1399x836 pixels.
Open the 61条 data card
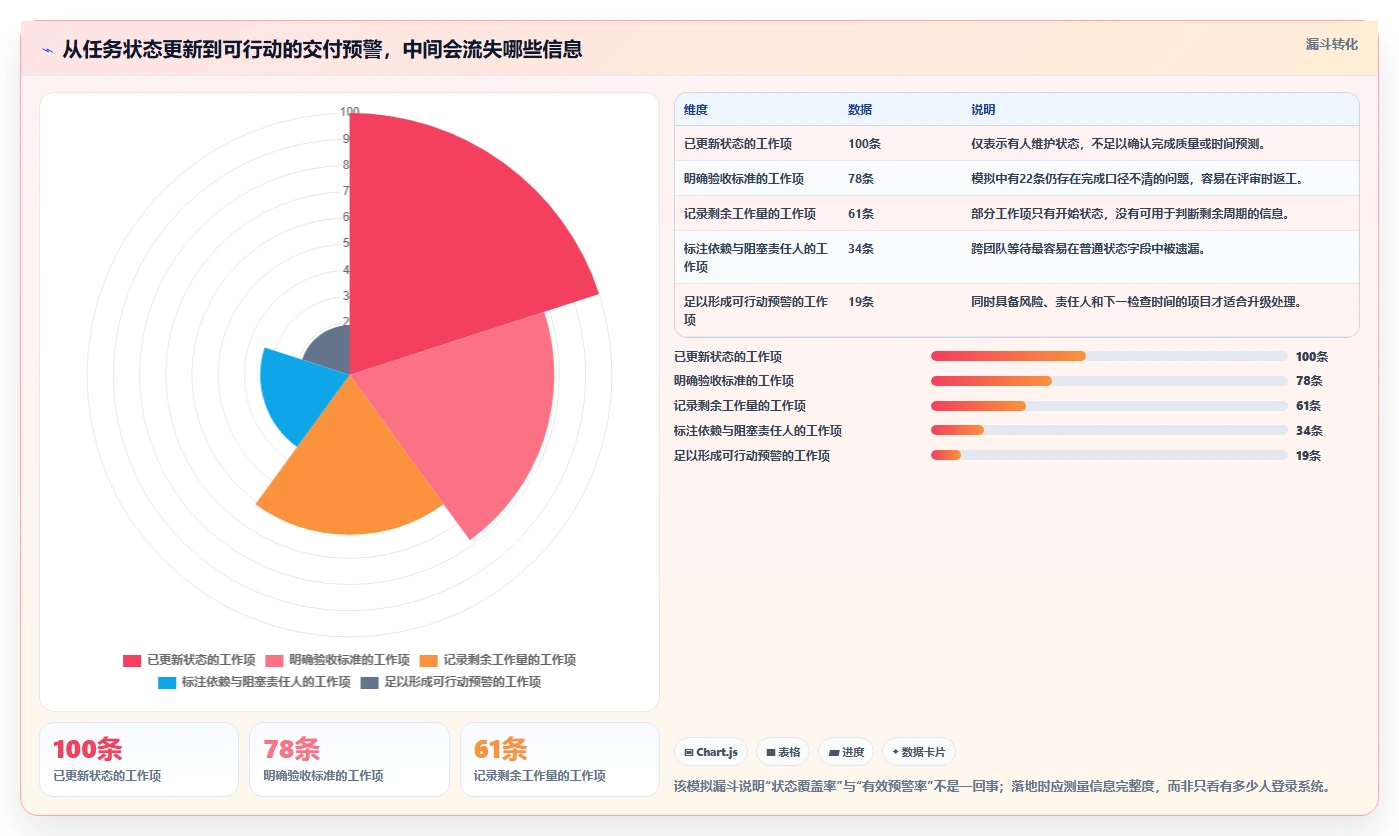pos(560,760)
